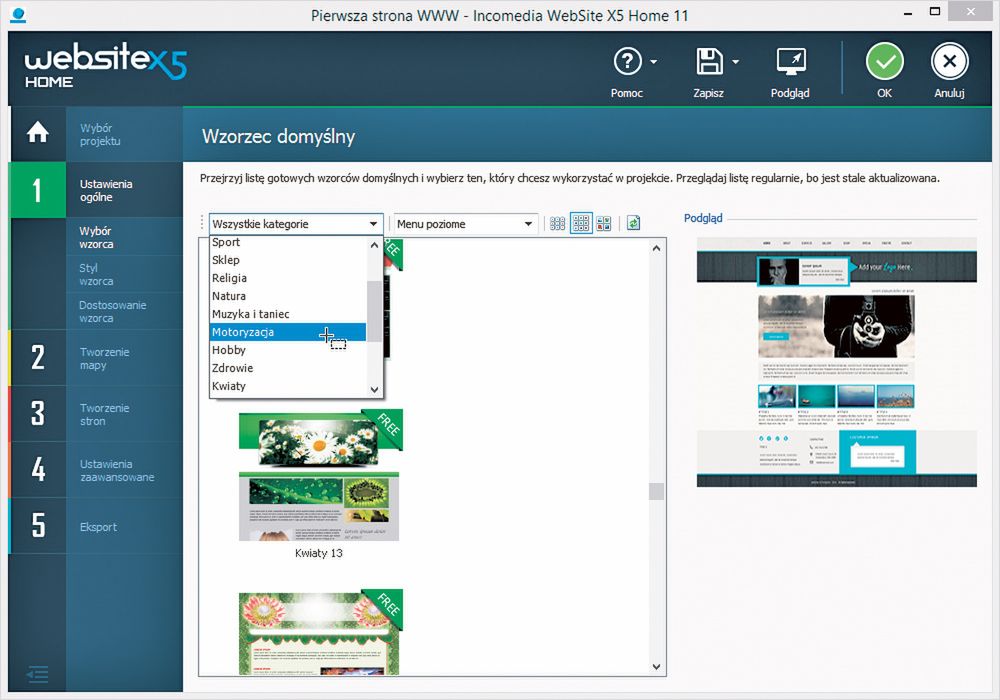Go to the home house icon
Viewport: 1000px width, 700px height.
pyautogui.click(x=38, y=133)
